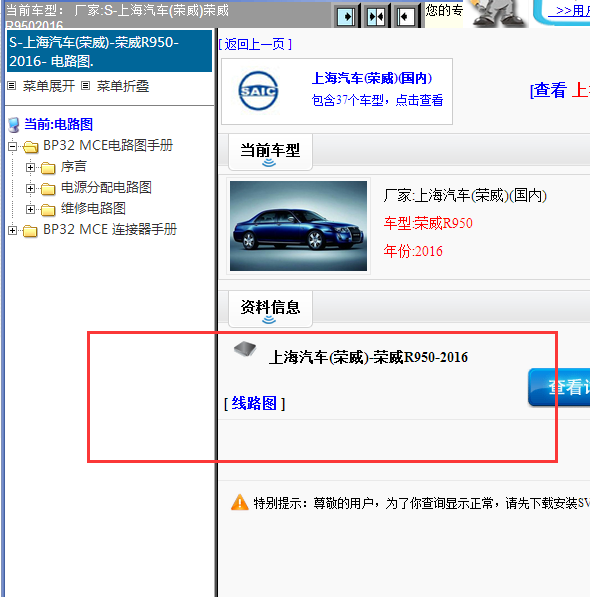Click the 菜单展开 menu expand icon
Screen dimensions: 590x597
pos(12,86)
